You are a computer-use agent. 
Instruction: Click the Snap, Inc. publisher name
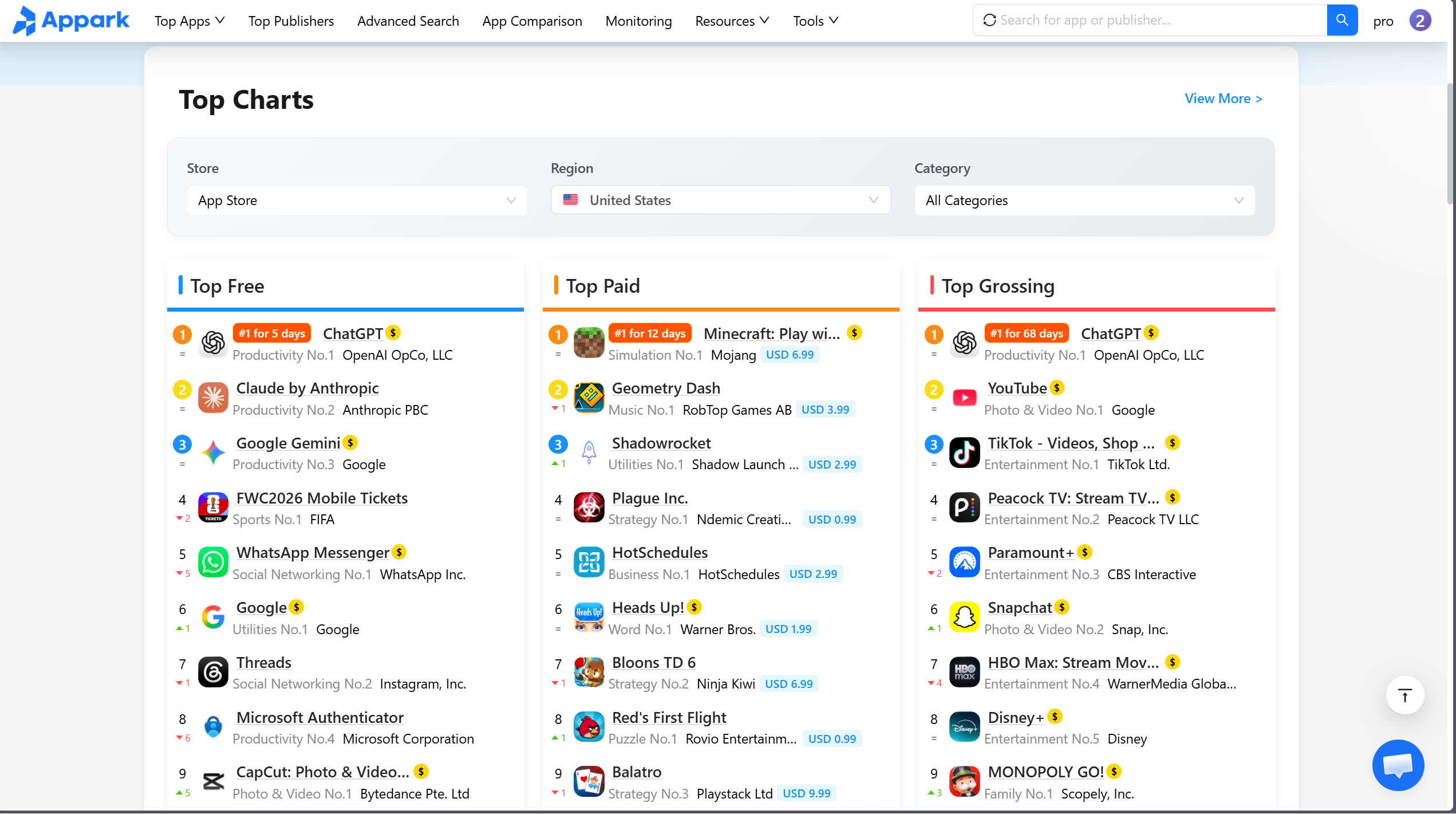pos(1139,630)
